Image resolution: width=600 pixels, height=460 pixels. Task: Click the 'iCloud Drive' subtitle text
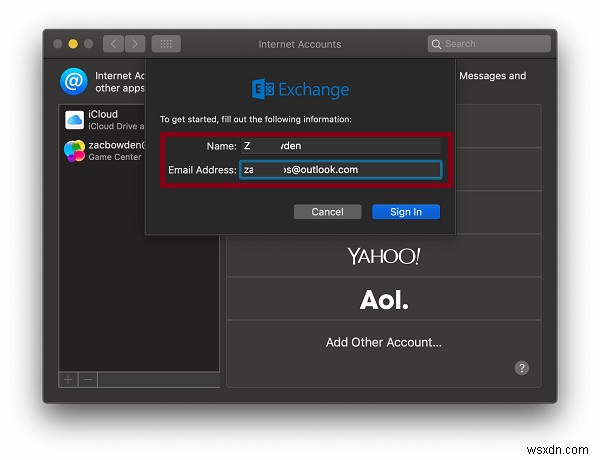(x=116, y=126)
